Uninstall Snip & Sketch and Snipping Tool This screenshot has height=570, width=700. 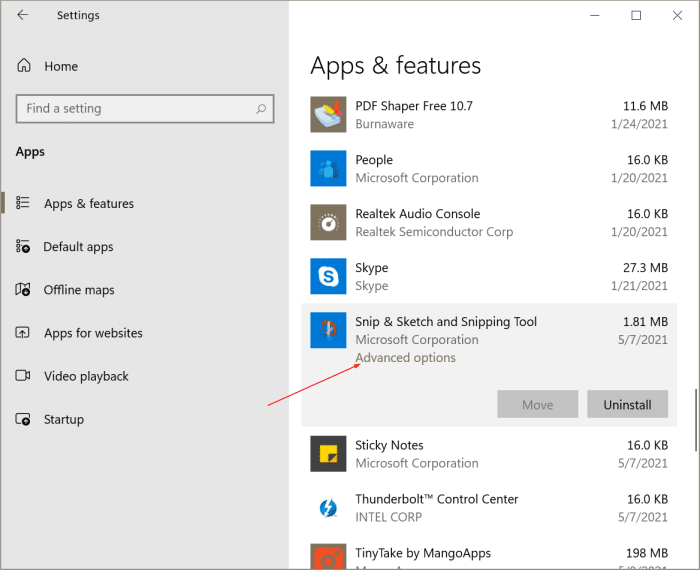pyautogui.click(x=627, y=404)
